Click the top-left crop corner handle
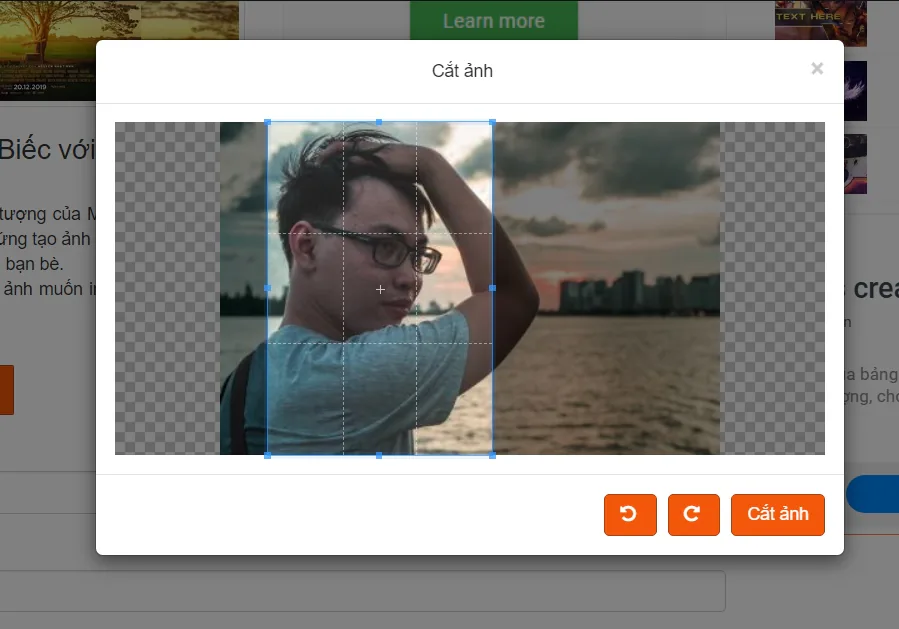The width and height of the screenshot is (899, 629). 267,122
